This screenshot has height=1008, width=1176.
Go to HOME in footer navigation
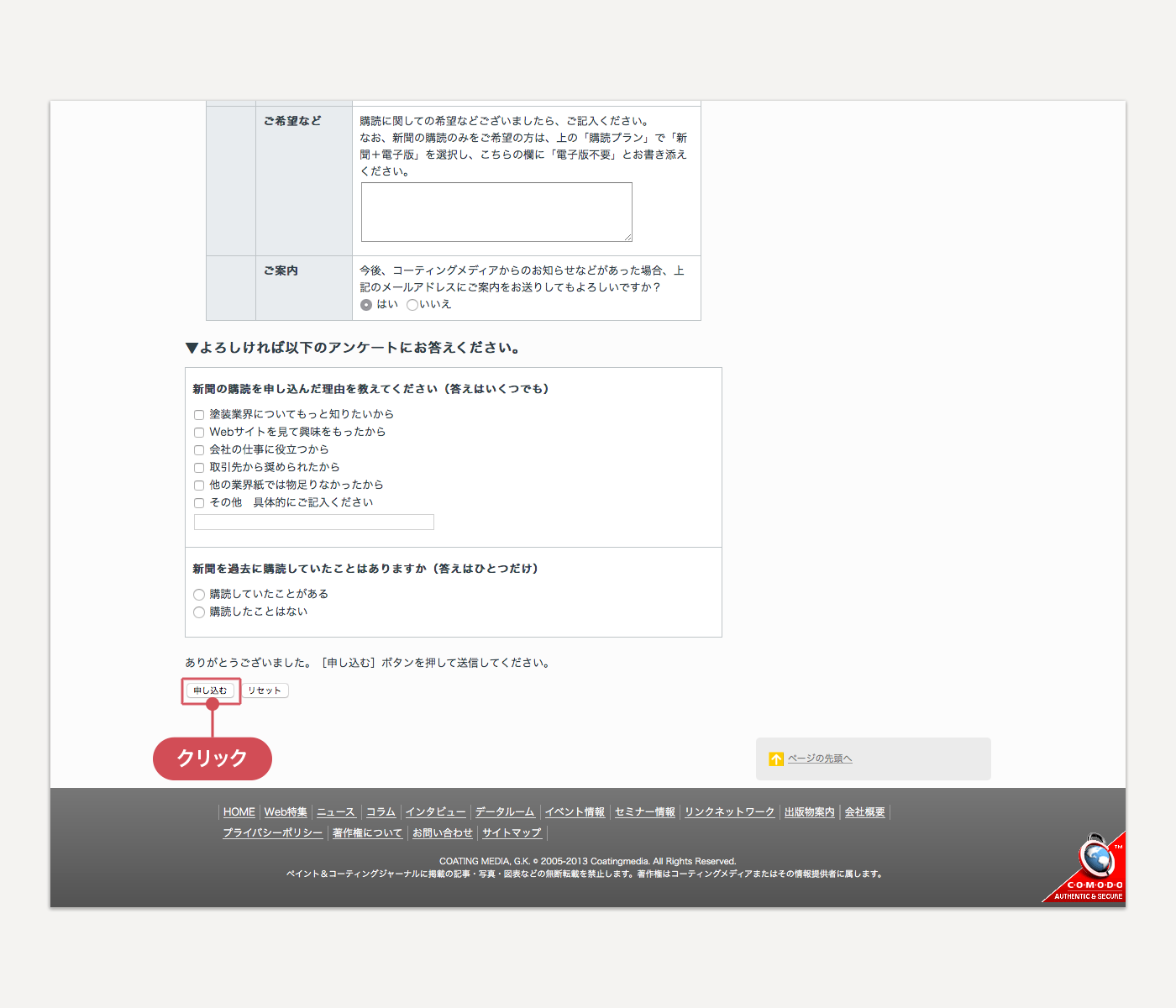pos(239,812)
